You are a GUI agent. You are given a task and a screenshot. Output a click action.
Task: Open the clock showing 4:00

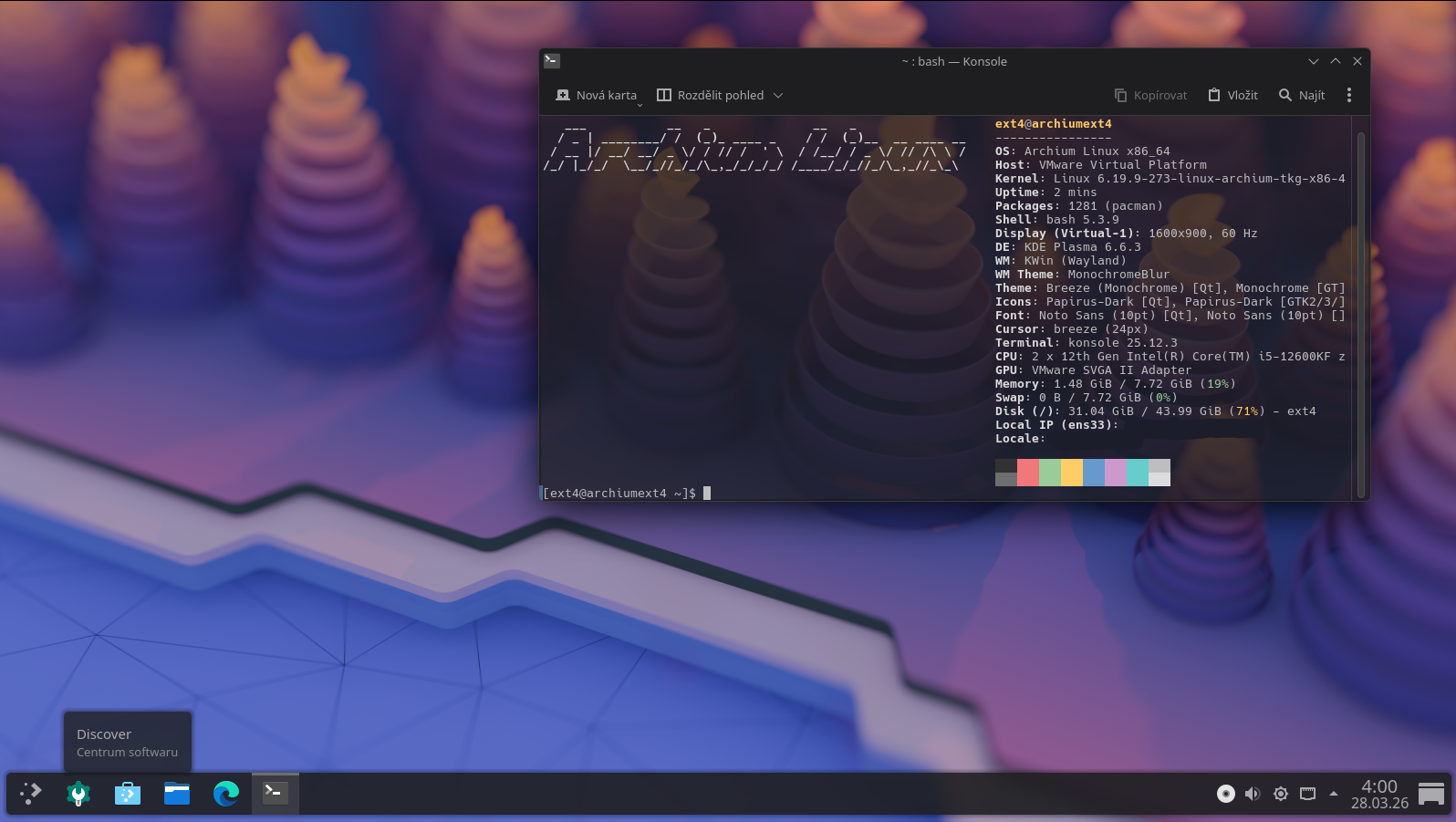point(1379,794)
